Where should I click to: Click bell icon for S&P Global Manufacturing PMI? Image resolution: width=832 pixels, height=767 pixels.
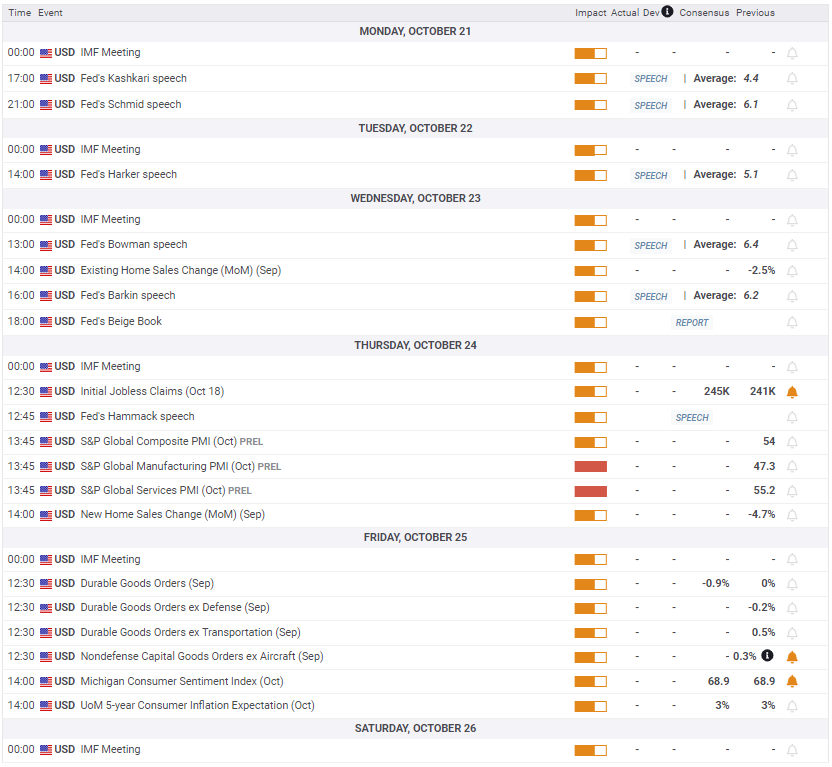(792, 466)
